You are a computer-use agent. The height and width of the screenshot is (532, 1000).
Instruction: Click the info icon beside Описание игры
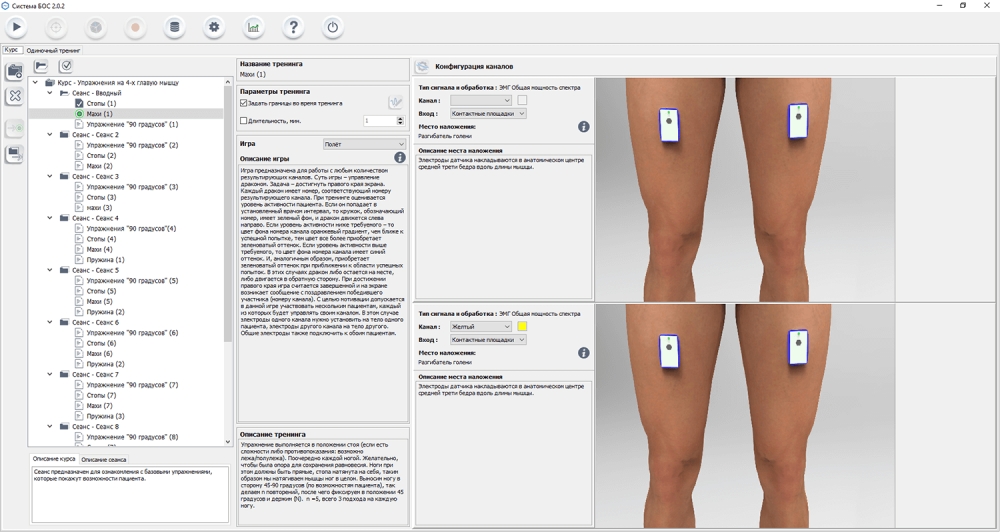pos(400,158)
